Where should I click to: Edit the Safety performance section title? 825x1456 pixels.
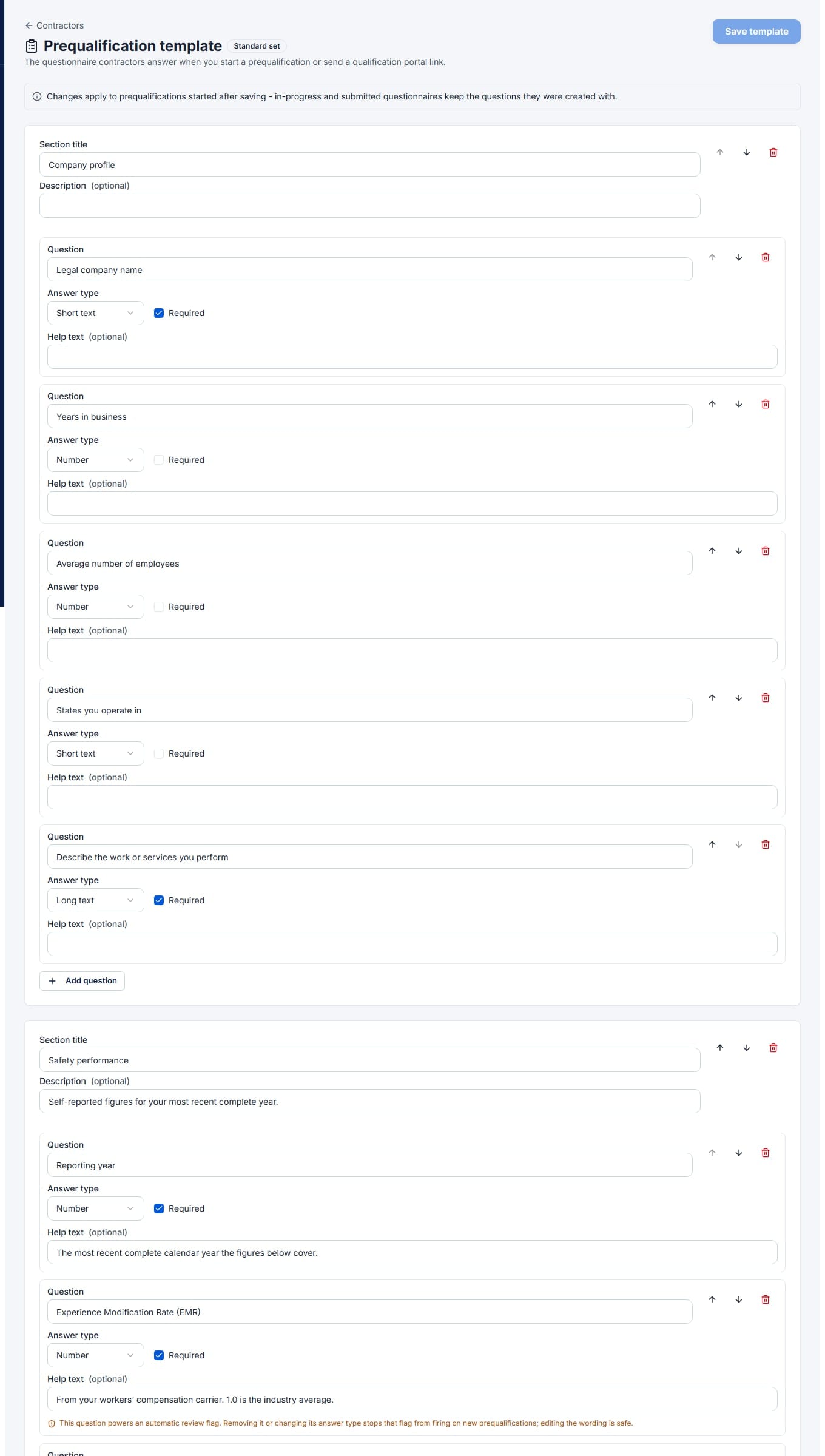click(x=370, y=1060)
